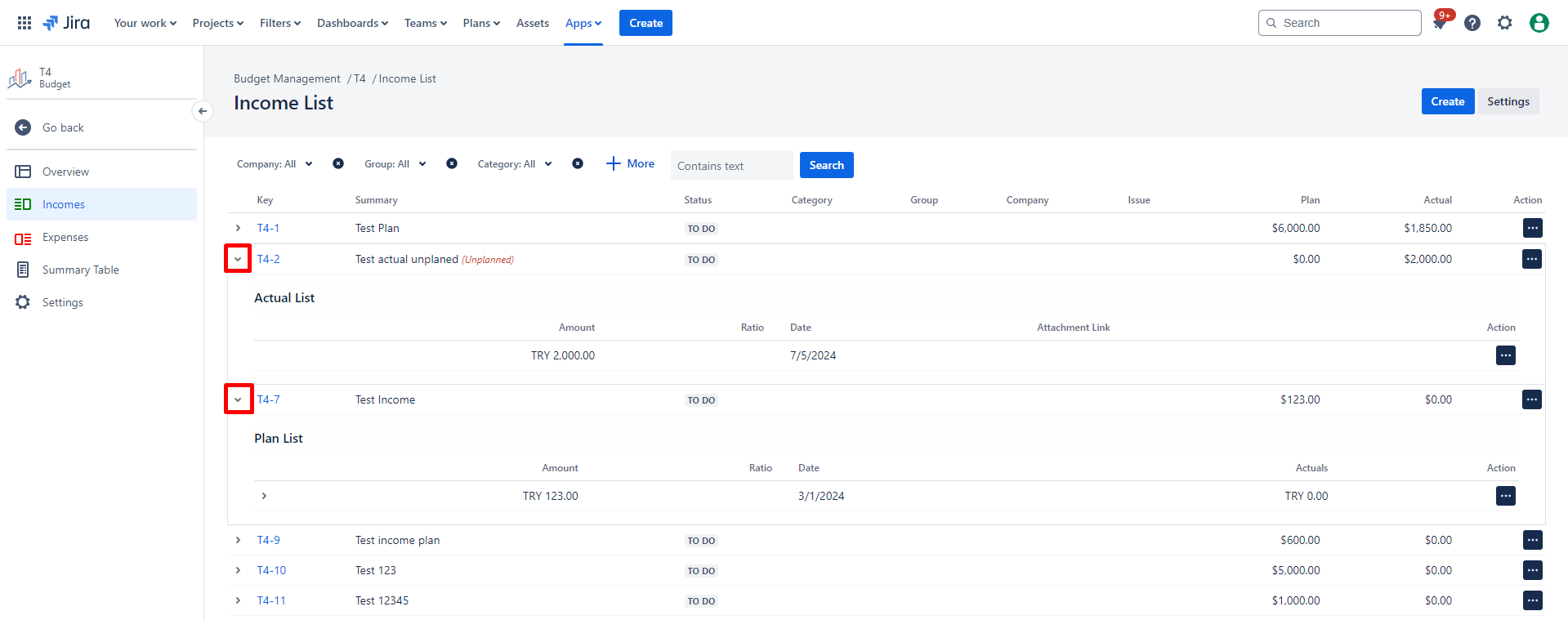Viewport: 1568px width, 620px height.
Task: Expand row T4-11 details
Action: 238,600
